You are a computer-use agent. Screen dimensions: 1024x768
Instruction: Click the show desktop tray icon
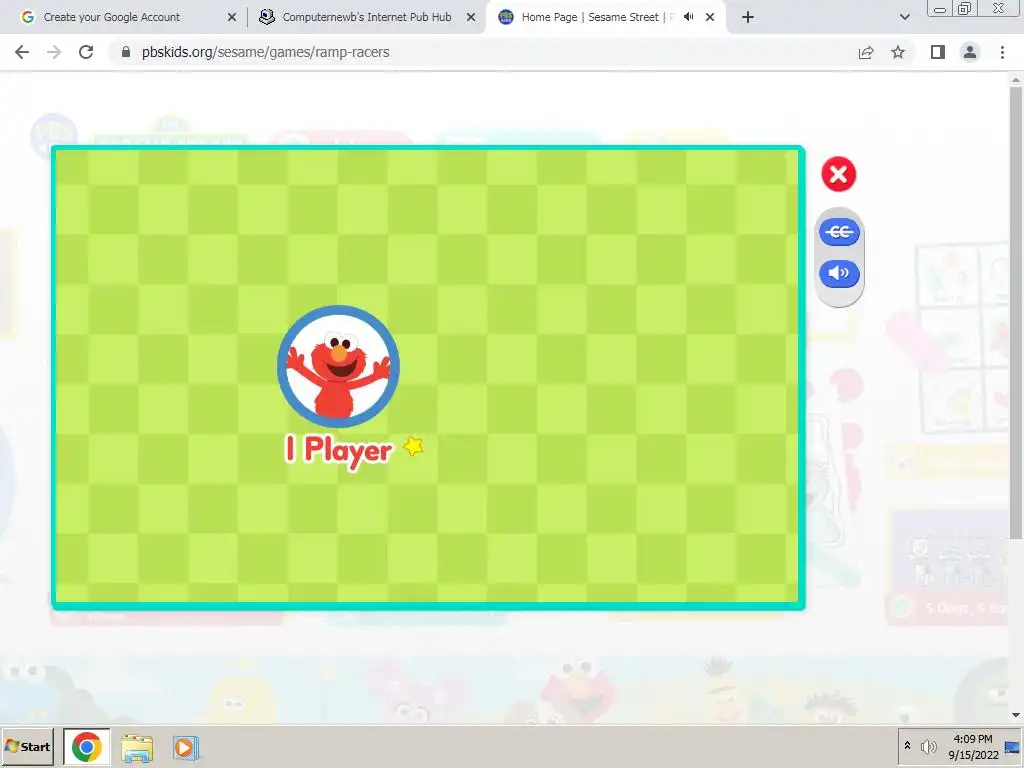click(1012, 746)
